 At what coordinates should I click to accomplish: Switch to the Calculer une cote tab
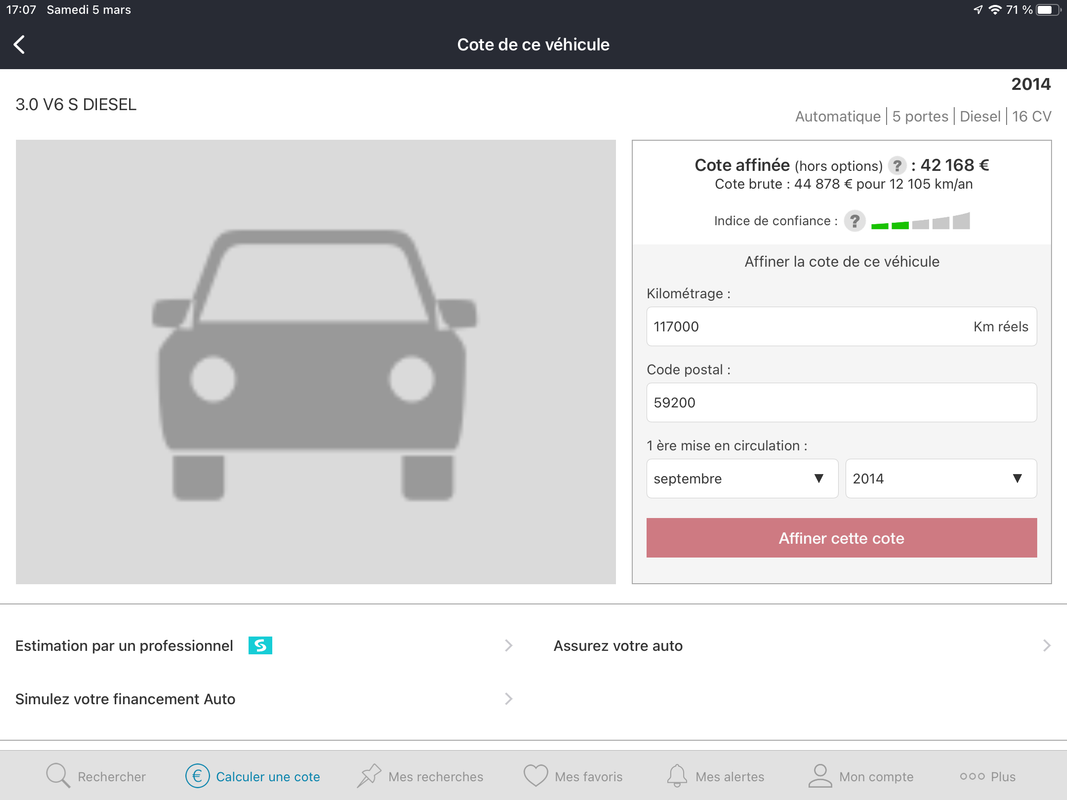[x=252, y=776]
